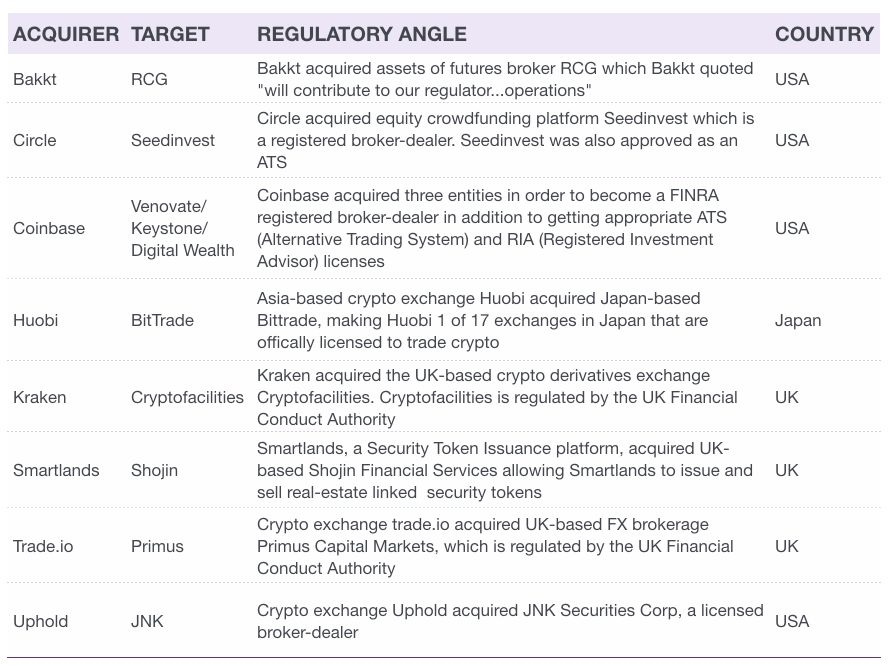This screenshot has width=888, height=666.
Task: Select the Venovate/Keystone/Digital Wealth target cell
Action: click(182, 228)
